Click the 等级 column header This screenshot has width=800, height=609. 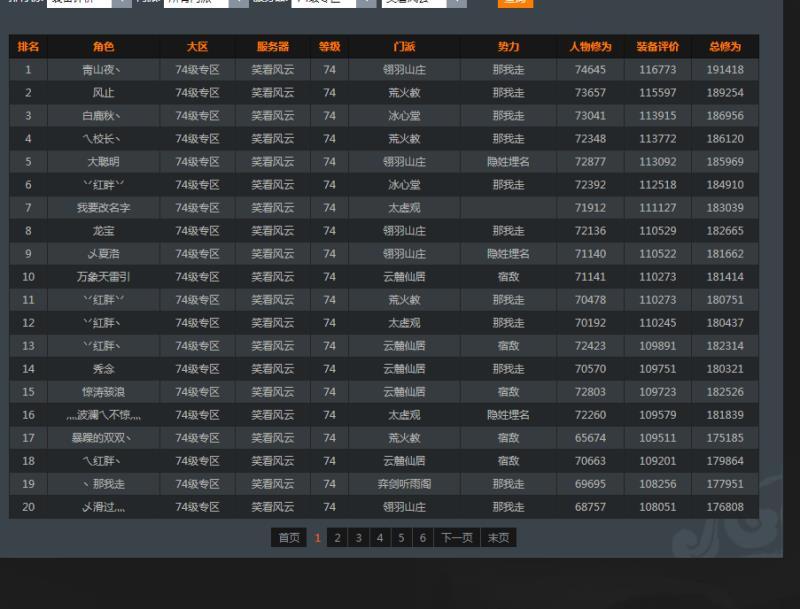tap(330, 47)
